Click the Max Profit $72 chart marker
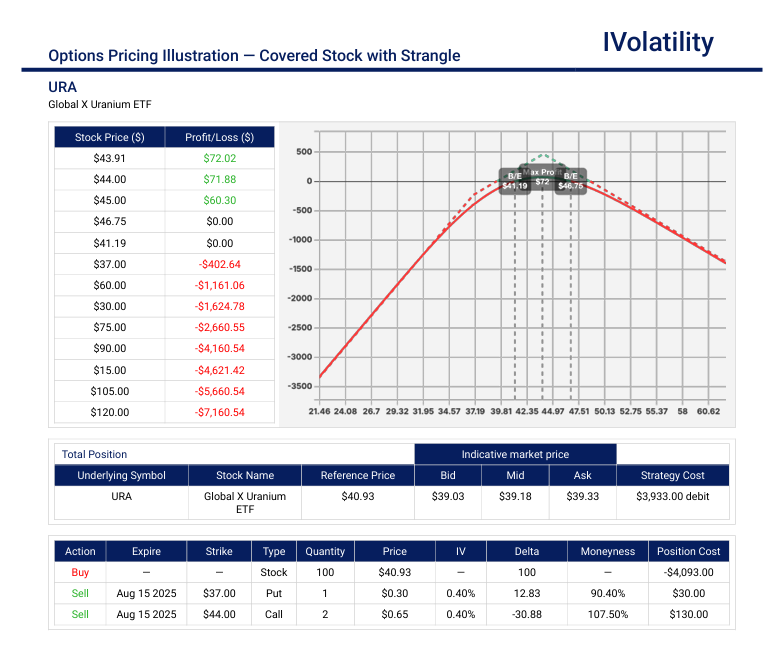This screenshot has width=784, height=657. pos(542,177)
